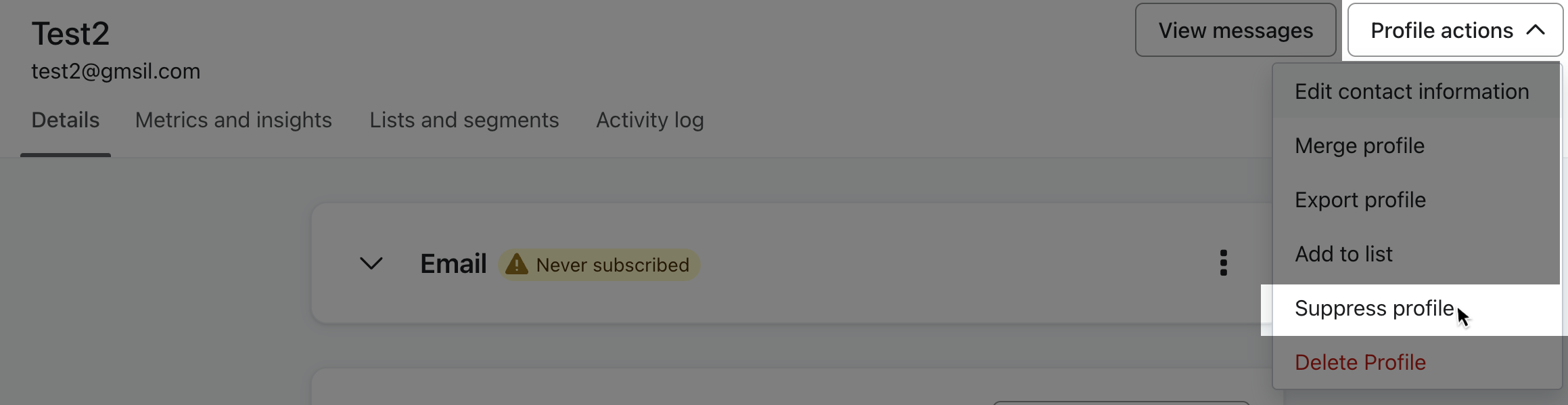This screenshot has height=405, width=1568.
Task: Click the View messages button
Action: point(1235,30)
